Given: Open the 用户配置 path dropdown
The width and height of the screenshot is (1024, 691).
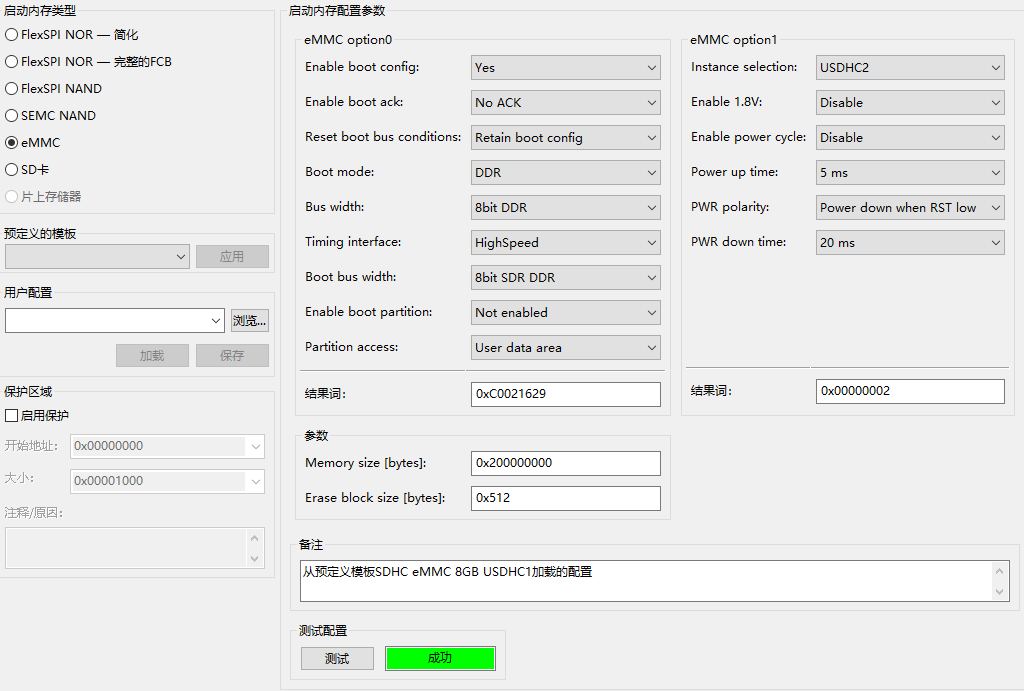Looking at the screenshot, I should pos(115,321).
